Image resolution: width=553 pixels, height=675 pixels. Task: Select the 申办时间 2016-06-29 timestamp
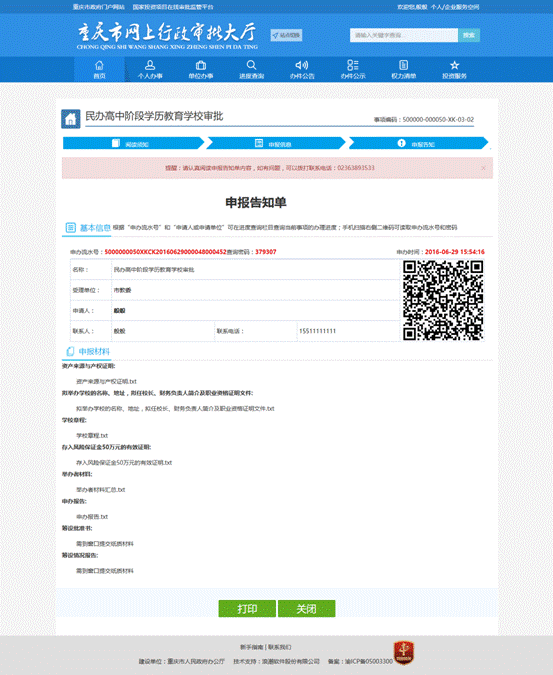tap(454, 252)
